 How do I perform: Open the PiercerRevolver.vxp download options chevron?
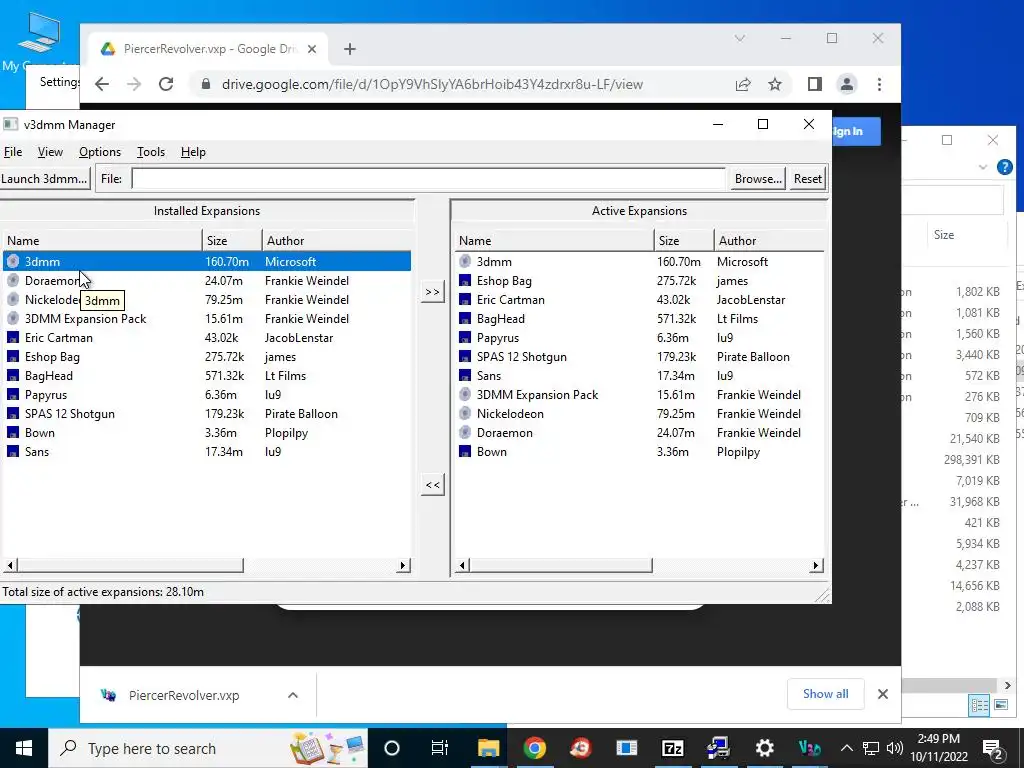pyautogui.click(x=293, y=695)
